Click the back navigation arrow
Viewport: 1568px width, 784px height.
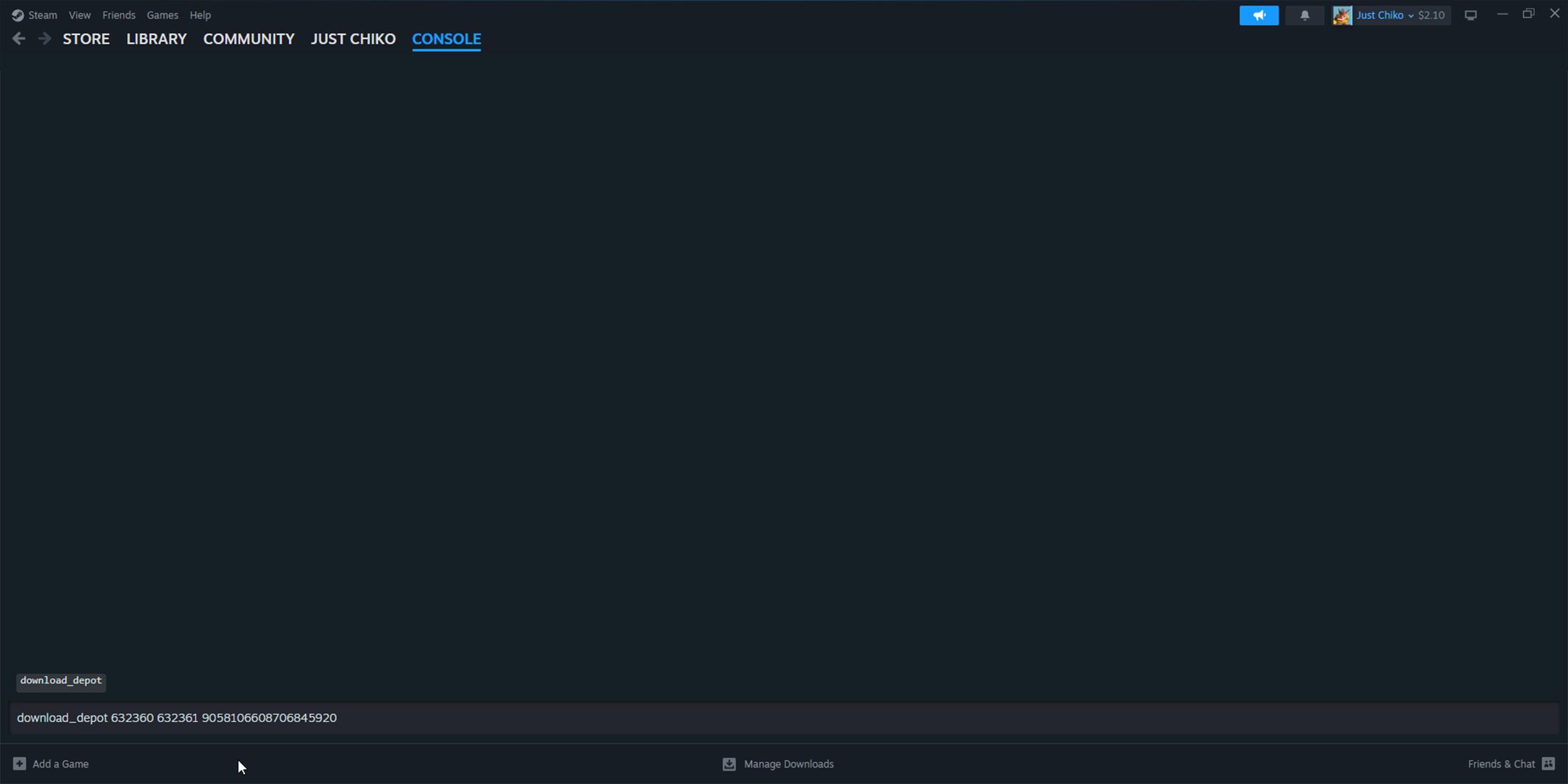(19, 38)
